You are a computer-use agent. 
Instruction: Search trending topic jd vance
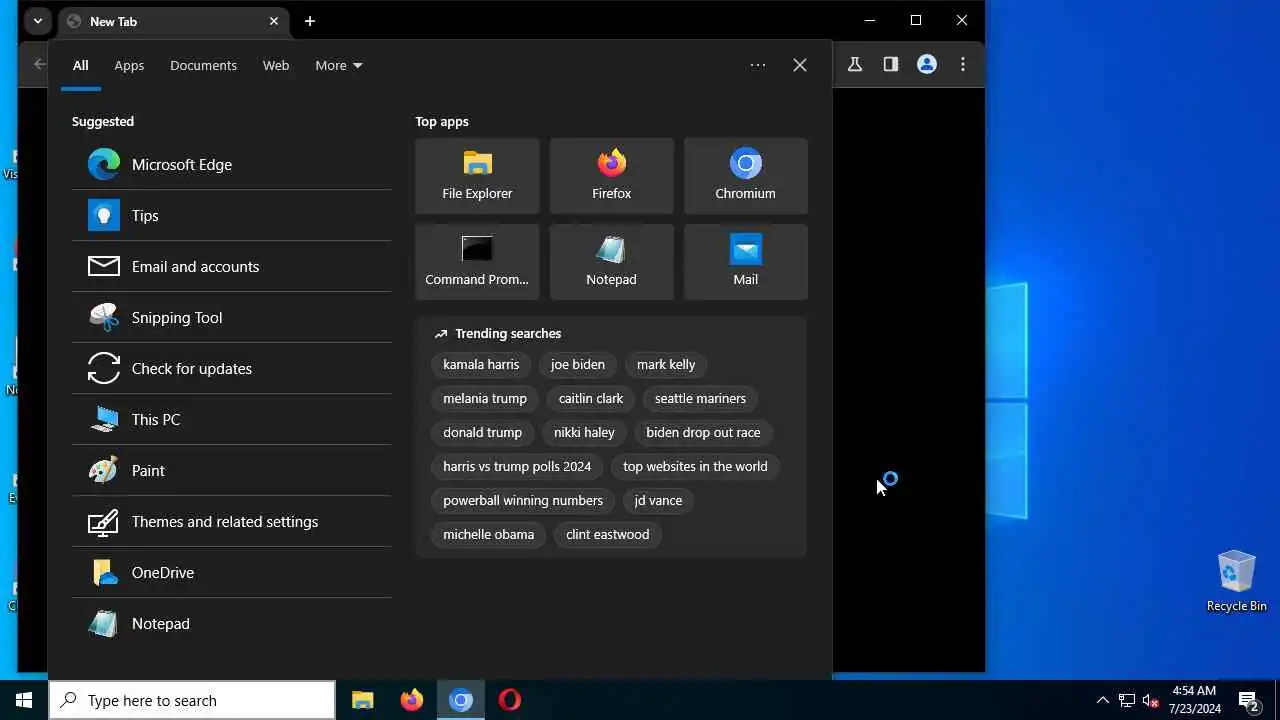(658, 500)
